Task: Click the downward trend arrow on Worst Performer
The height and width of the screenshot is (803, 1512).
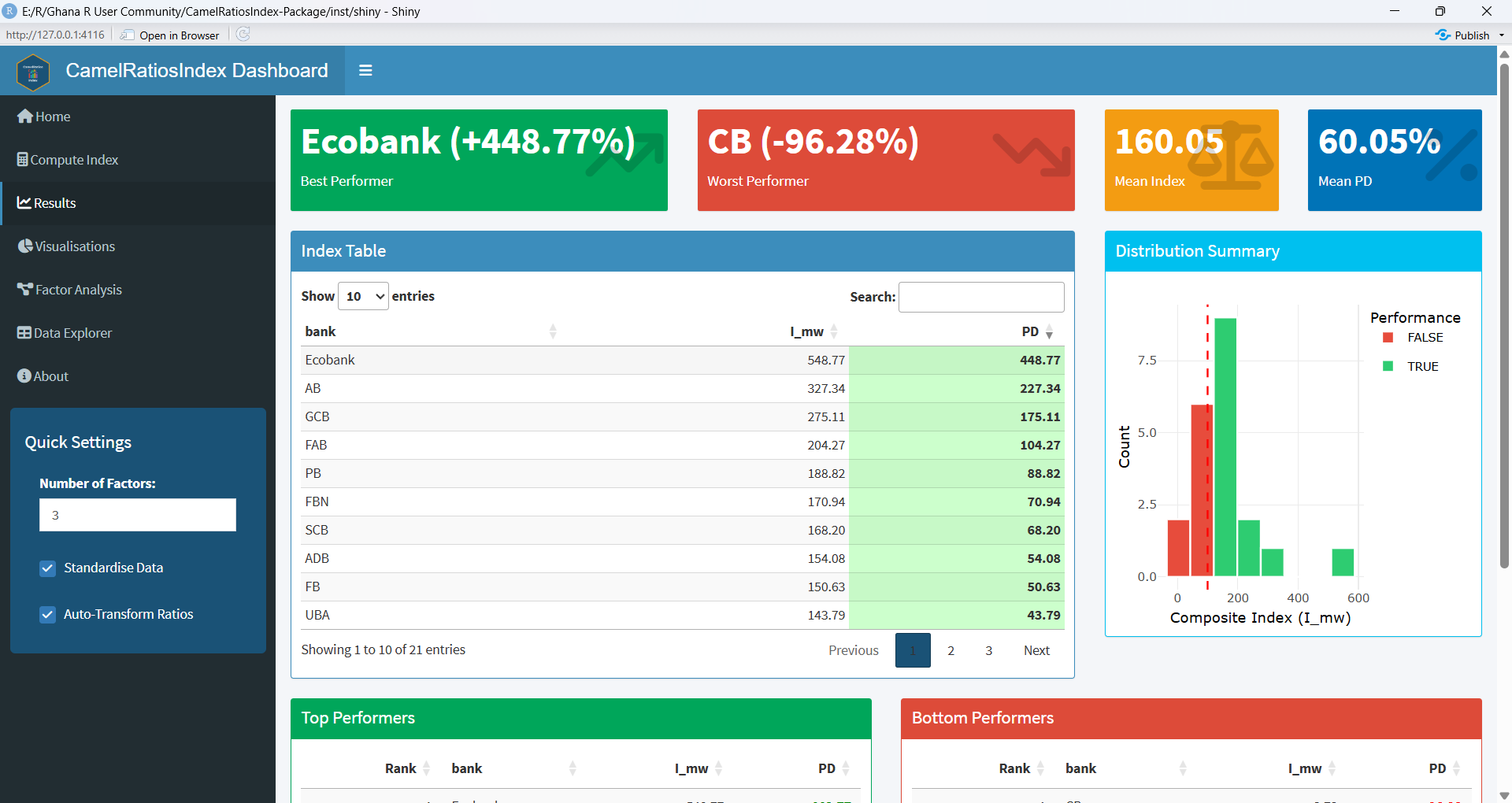Action: tap(1032, 154)
